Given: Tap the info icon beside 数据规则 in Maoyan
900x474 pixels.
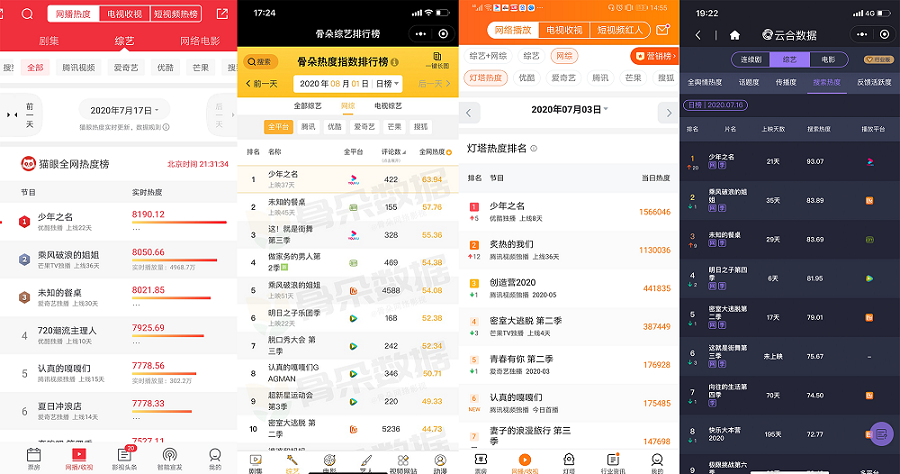Looking at the screenshot, I should click(166, 127).
